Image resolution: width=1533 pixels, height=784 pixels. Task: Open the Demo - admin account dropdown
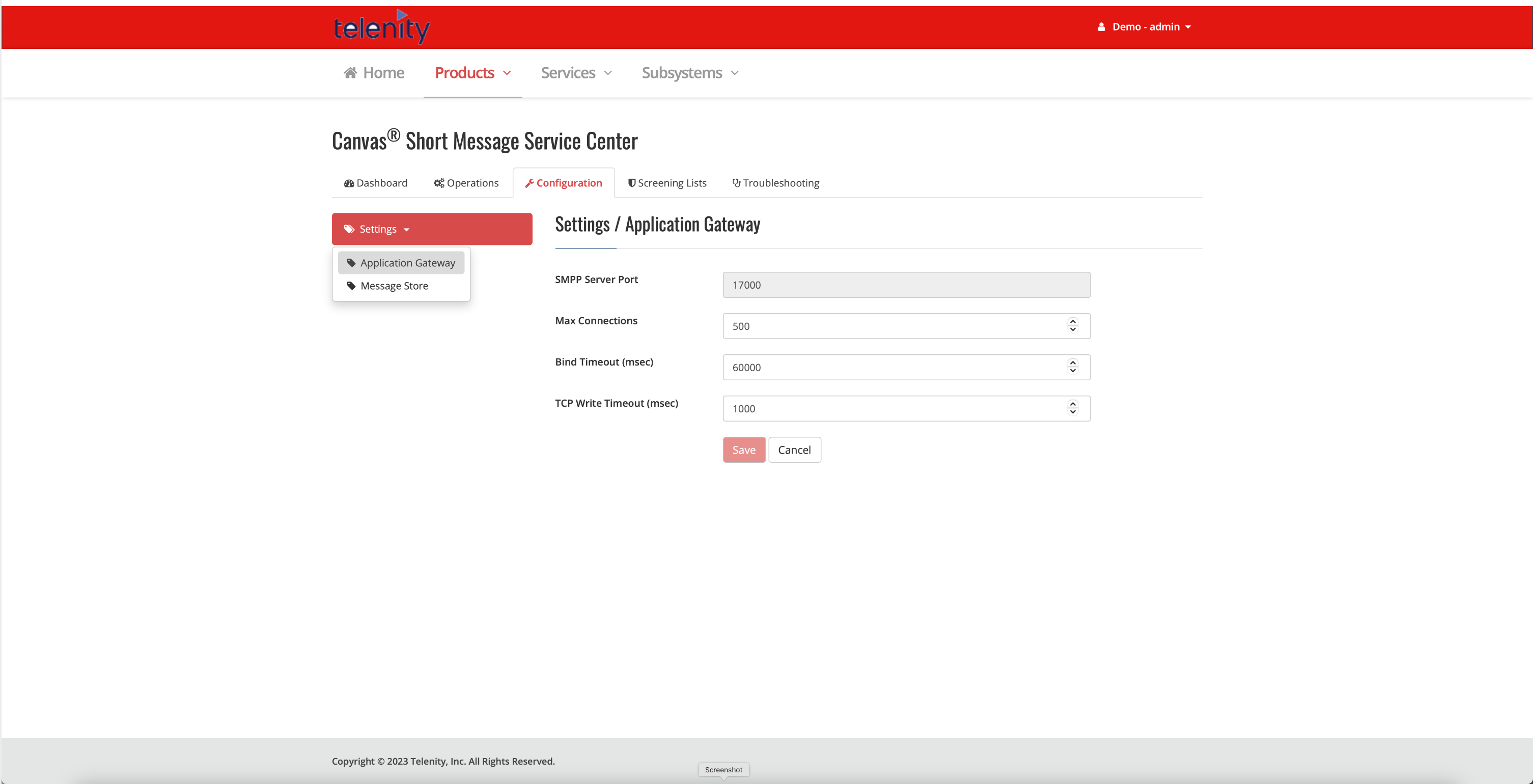click(1144, 27)
